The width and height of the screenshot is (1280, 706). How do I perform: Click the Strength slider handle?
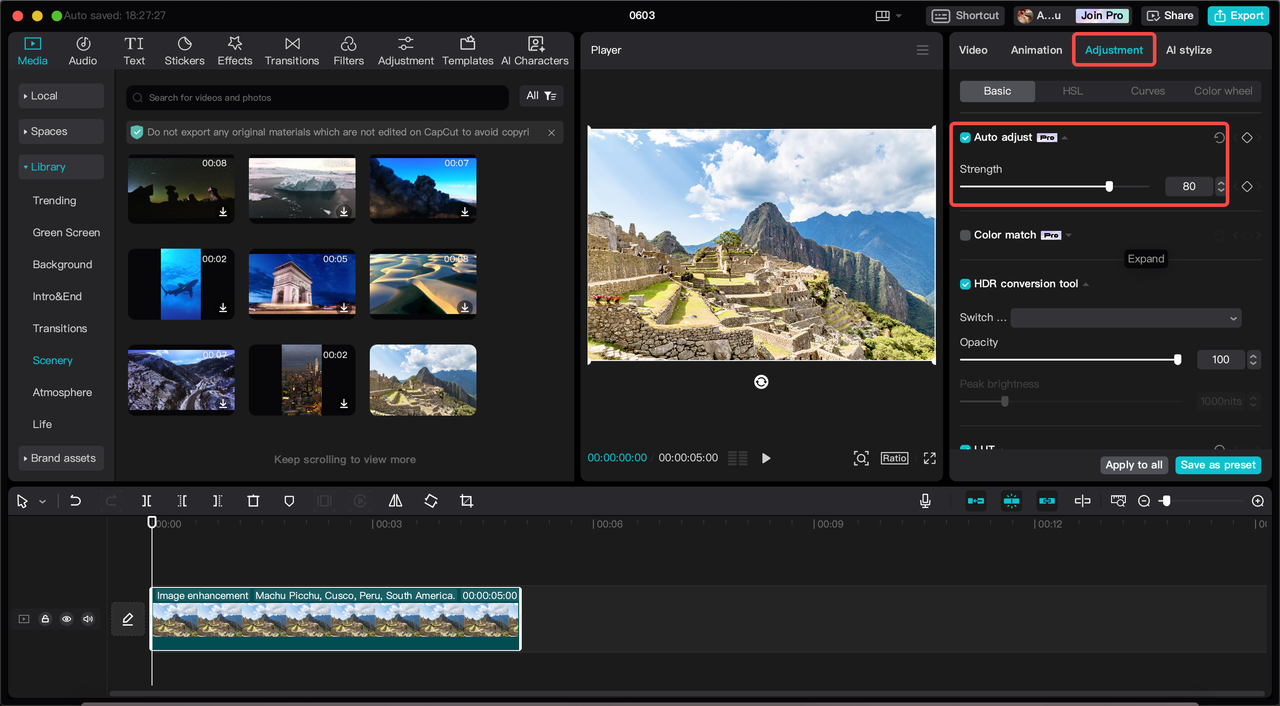pyautogui.click(x=1109, y=186)
